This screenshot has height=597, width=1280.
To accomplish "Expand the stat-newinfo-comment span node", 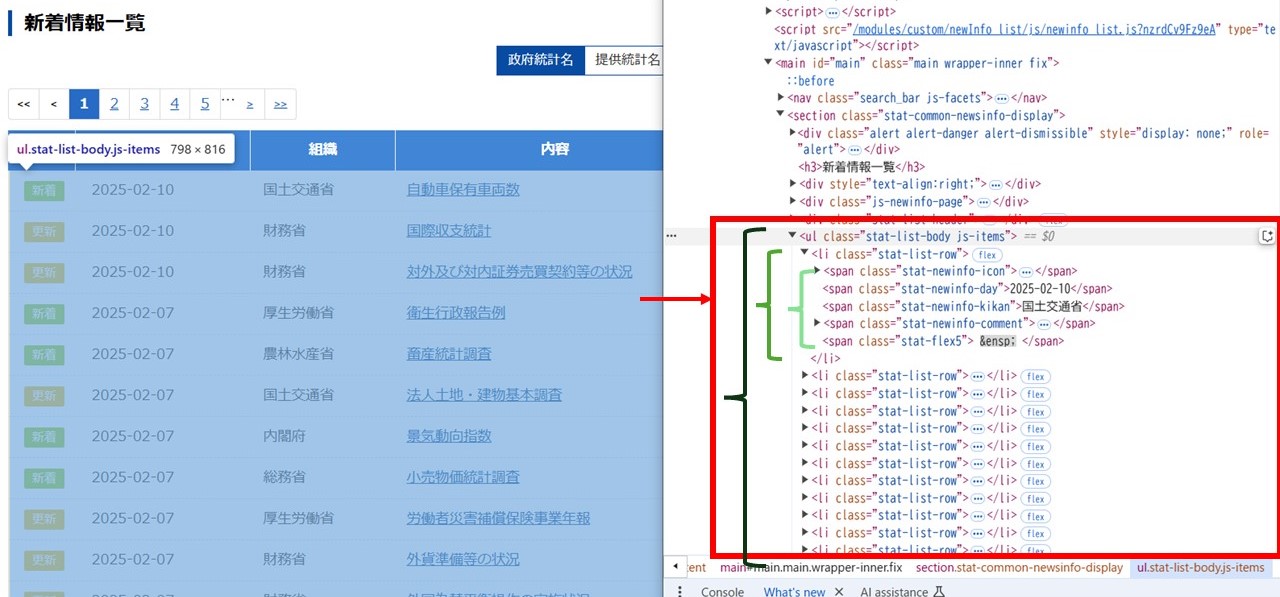I will 817,323.
